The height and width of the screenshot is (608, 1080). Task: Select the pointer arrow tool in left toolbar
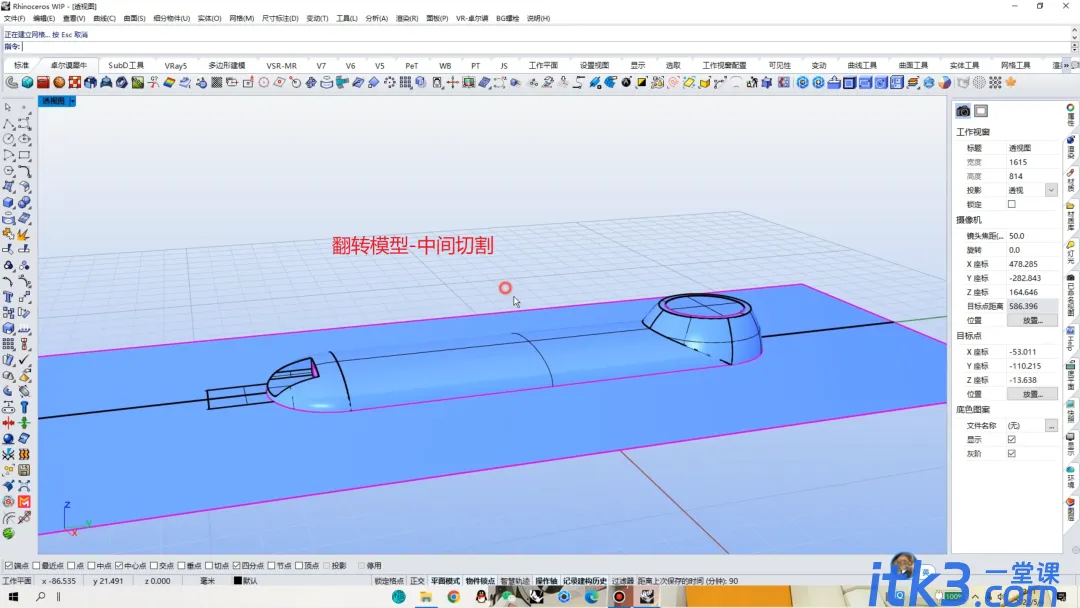(8, 107)
